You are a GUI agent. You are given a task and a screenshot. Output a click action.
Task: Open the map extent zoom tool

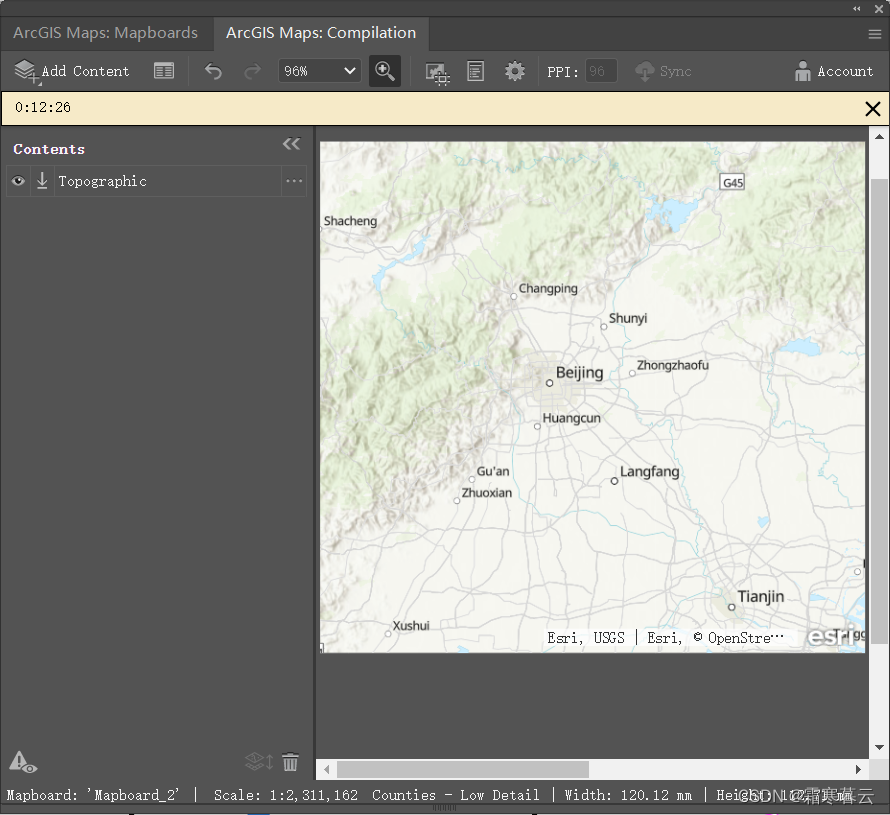point(385,71)
